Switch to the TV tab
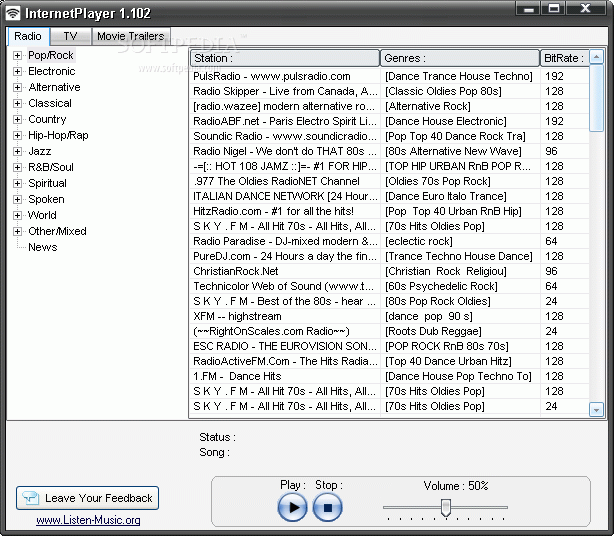 coord(70,36)
